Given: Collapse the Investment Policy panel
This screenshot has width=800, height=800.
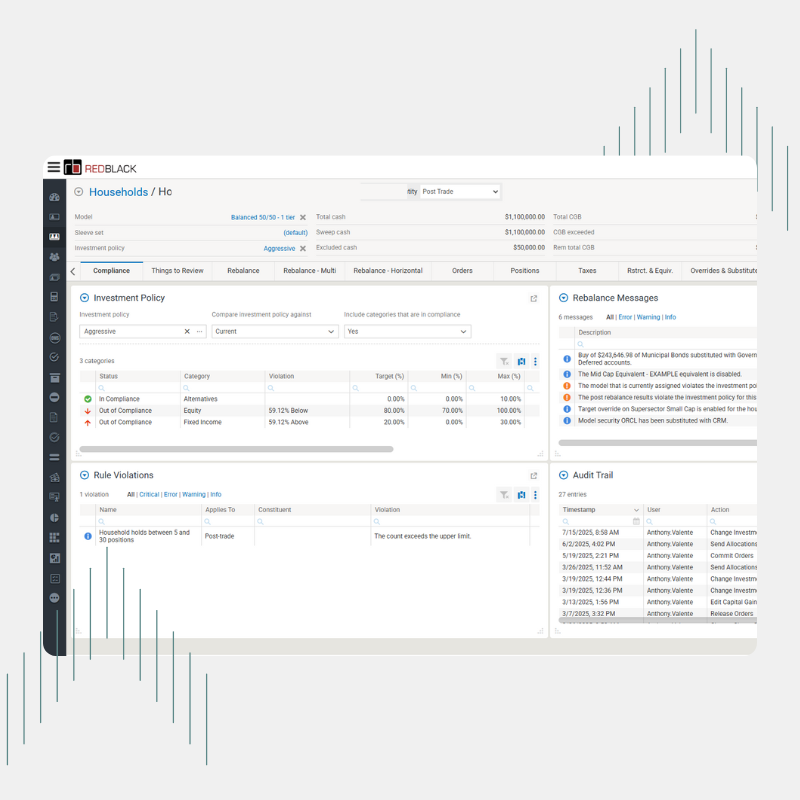Looking at the screenshot, I should [84, 298].
